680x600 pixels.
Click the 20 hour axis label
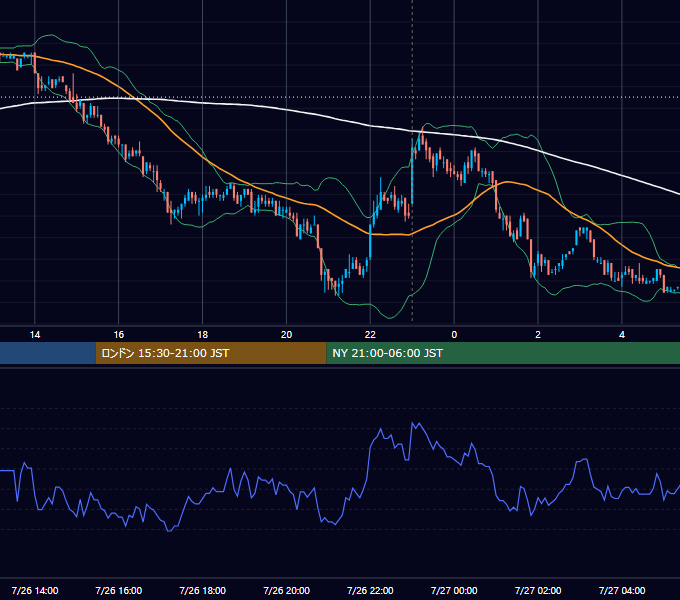[x=286, y=335]
